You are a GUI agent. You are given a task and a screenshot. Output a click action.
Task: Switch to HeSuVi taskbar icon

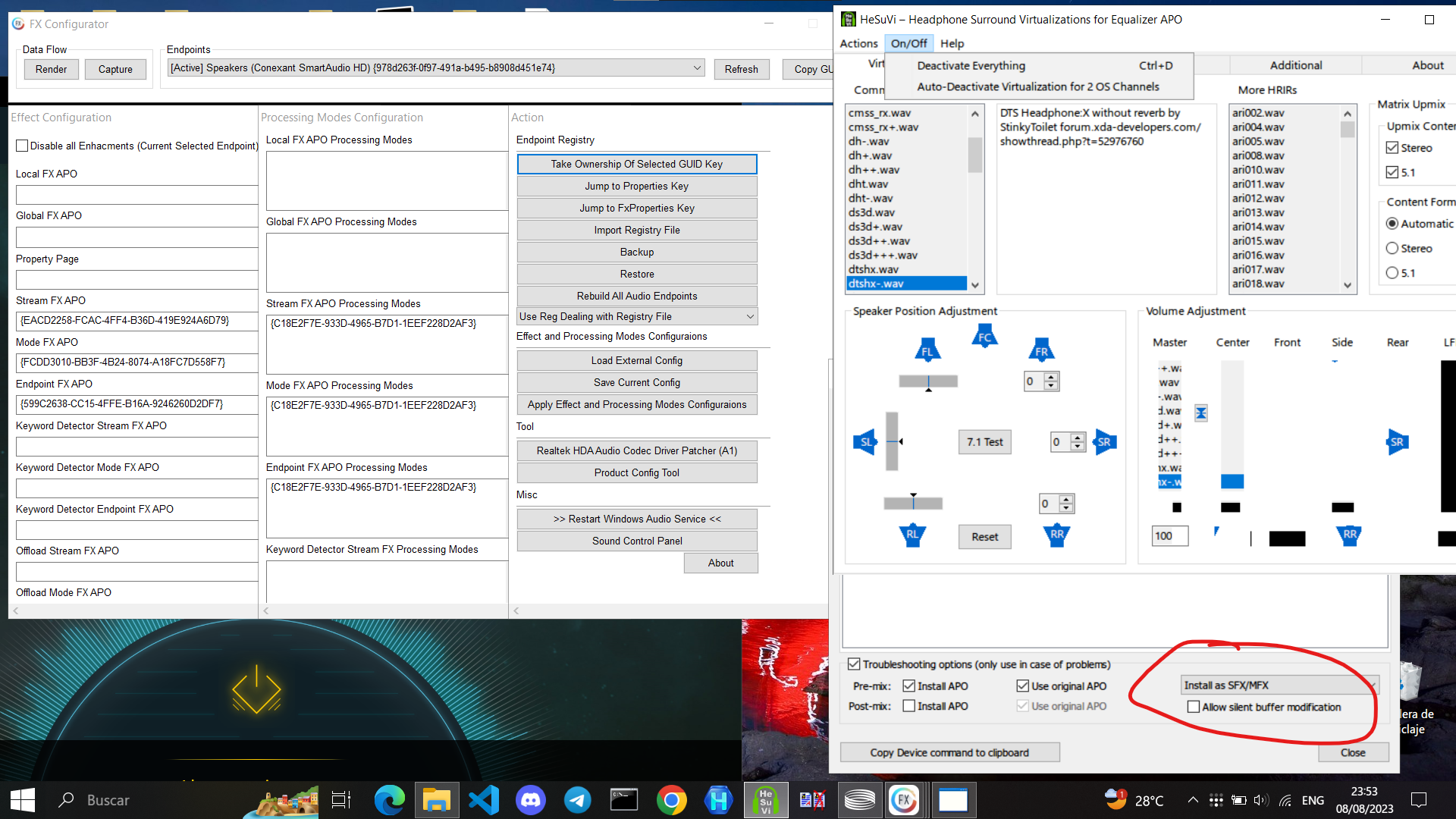(766, 800)
